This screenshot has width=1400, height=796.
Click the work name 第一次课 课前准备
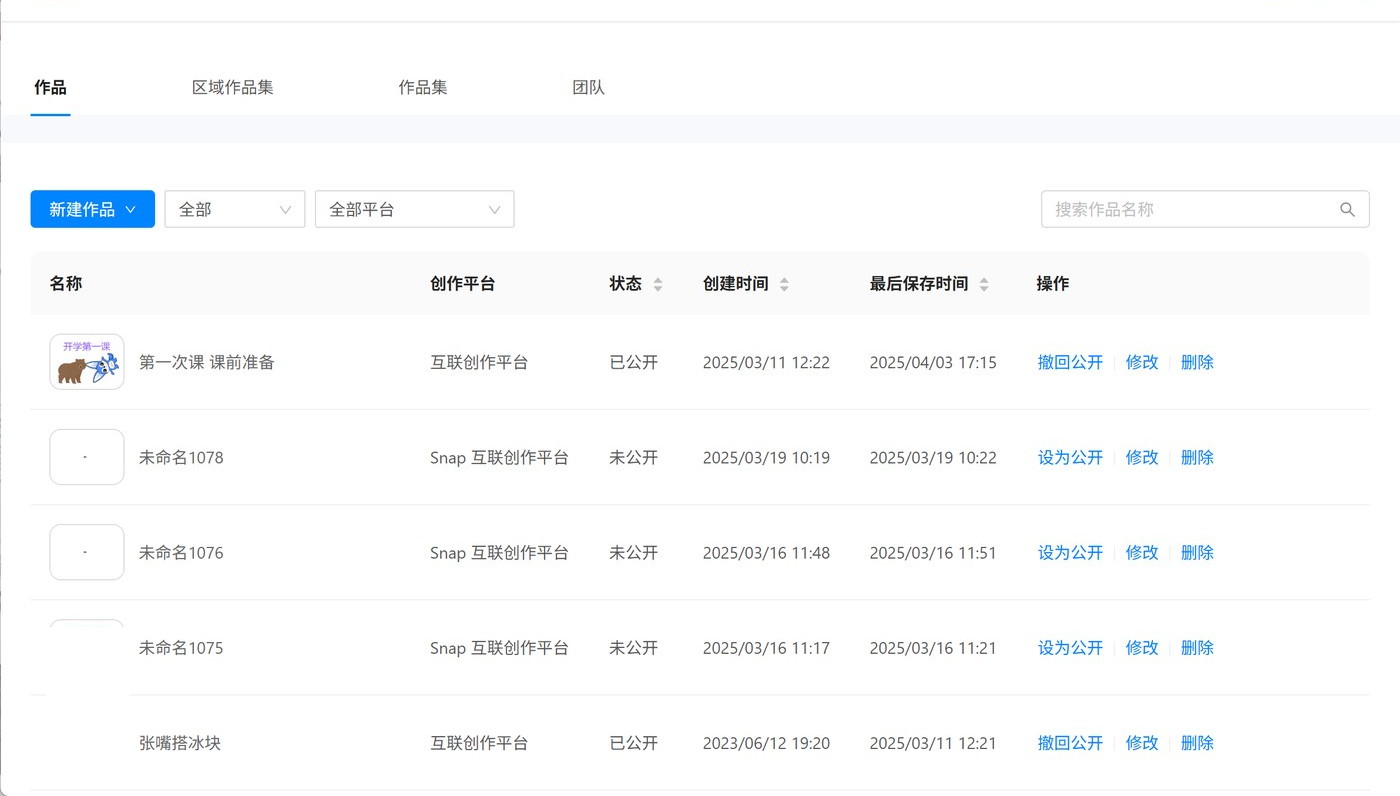point(207,362)
